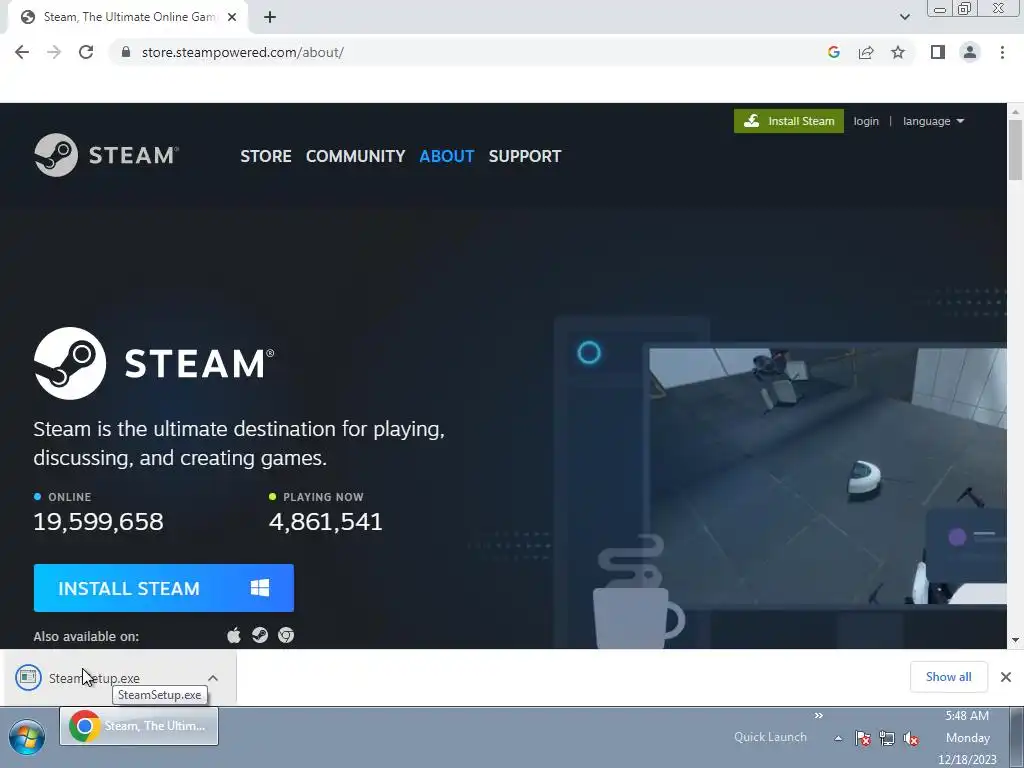Close the downloads bar
The height and width of the screenshot is (768, 1024).
click(1006, 677)
